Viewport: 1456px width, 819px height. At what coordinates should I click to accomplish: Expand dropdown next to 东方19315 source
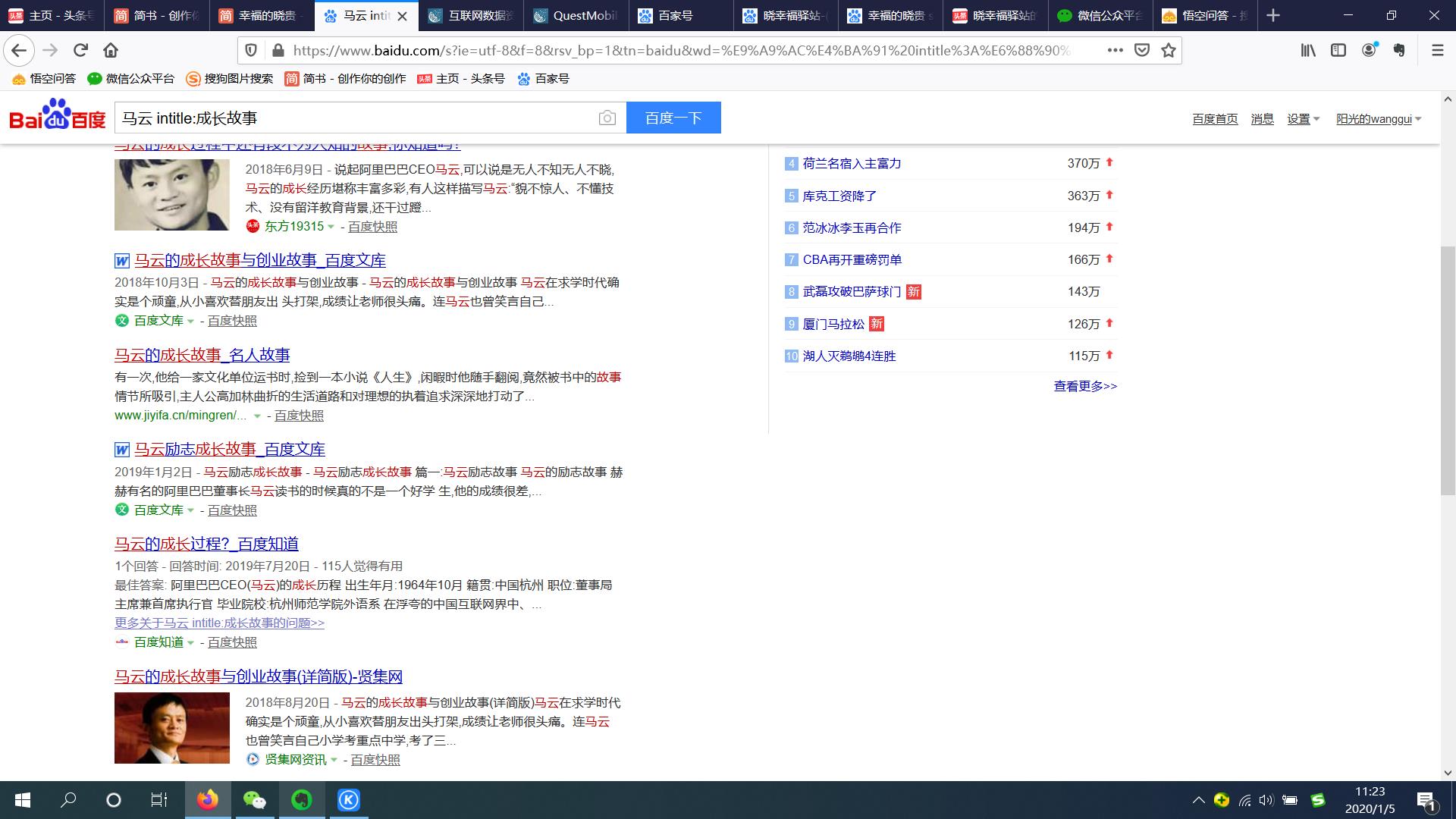tap(331, 227)
